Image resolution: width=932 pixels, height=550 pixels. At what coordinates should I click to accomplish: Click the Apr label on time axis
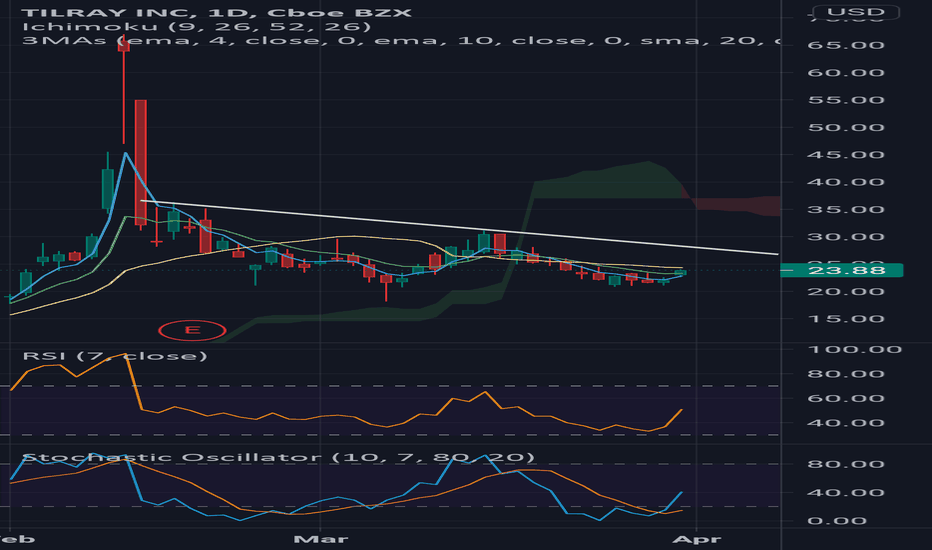pos(697,539)
